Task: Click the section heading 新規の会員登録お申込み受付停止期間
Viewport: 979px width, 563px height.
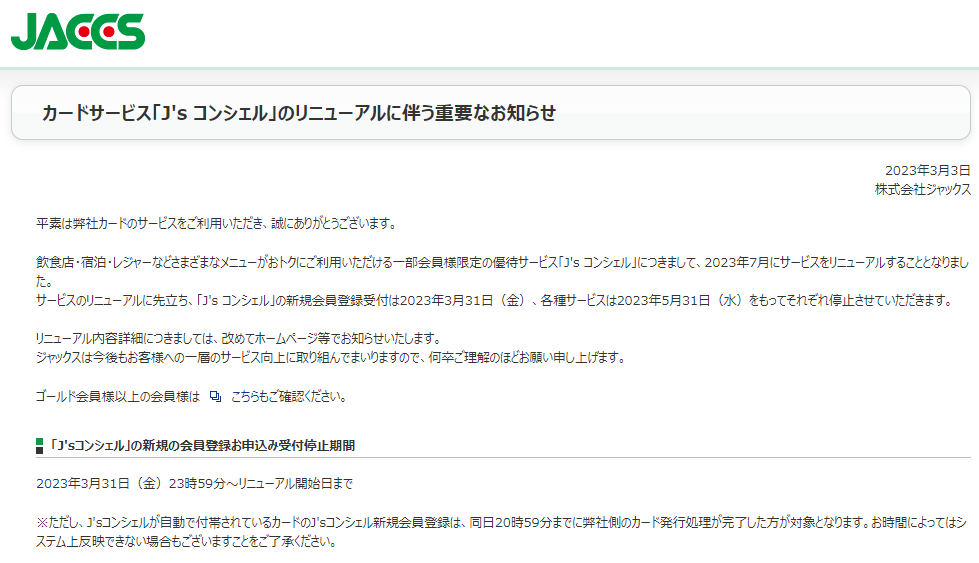Action: (202, 445)
